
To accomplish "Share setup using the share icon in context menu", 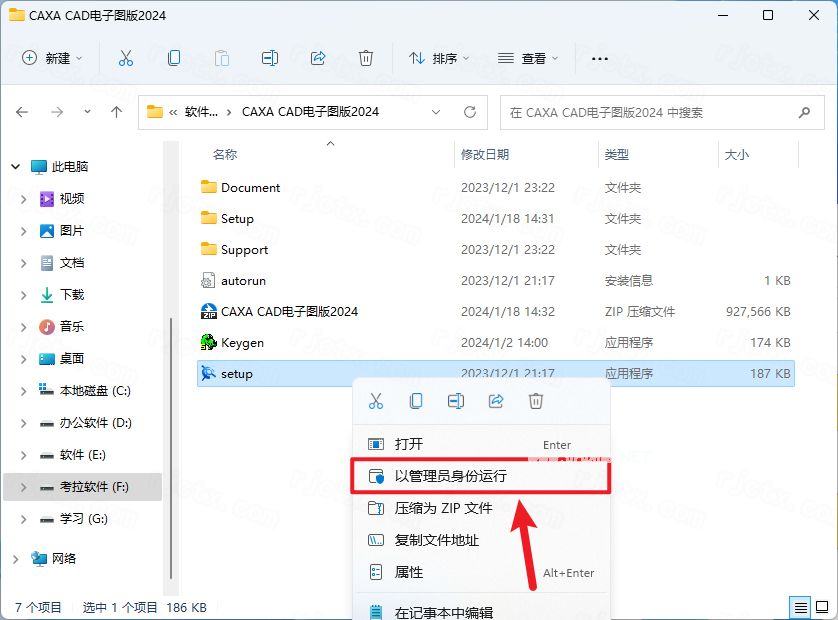I will pyautogui.click(x=495, y=400).
